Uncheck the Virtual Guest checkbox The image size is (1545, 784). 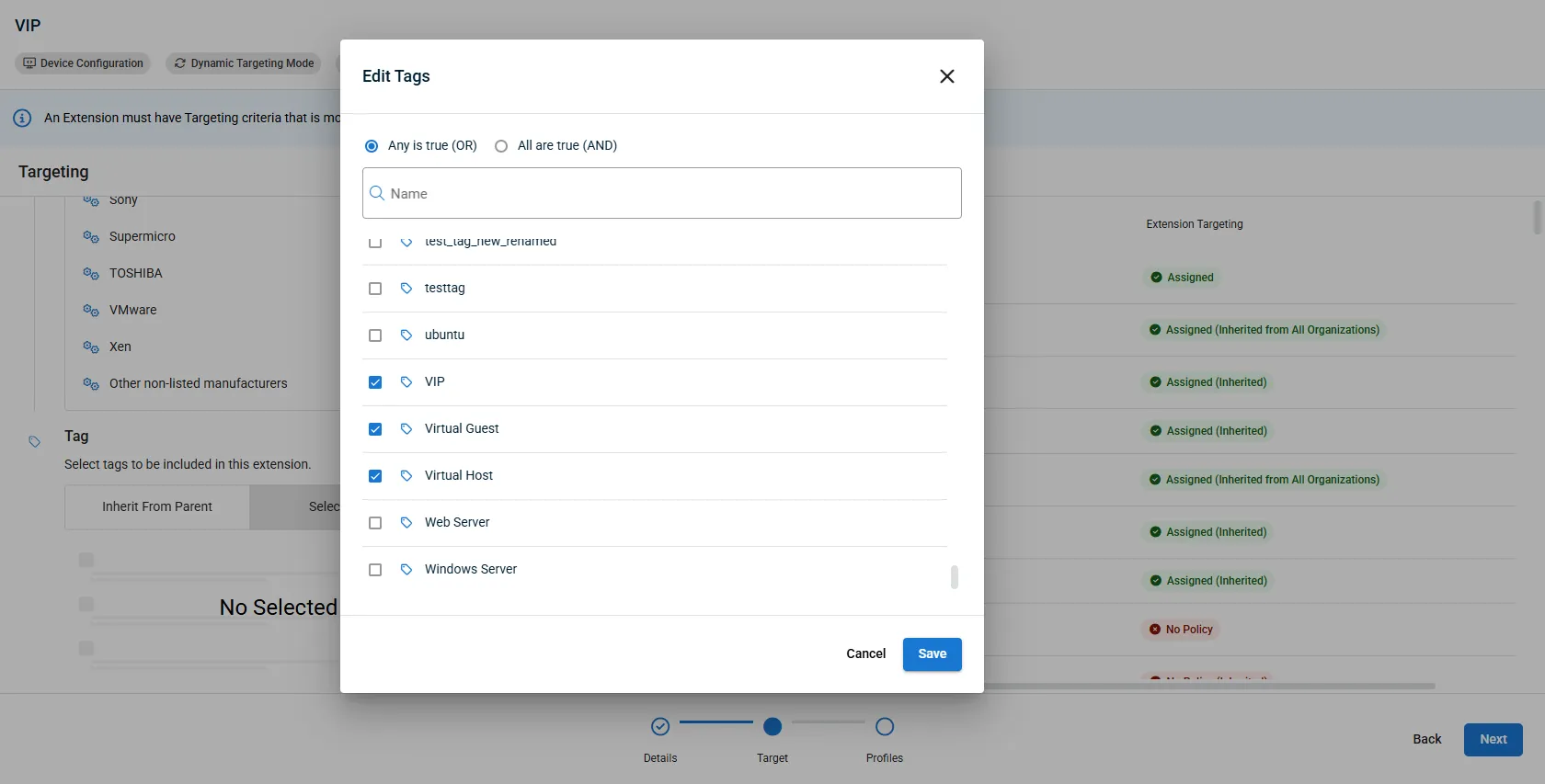pos(375,429)
